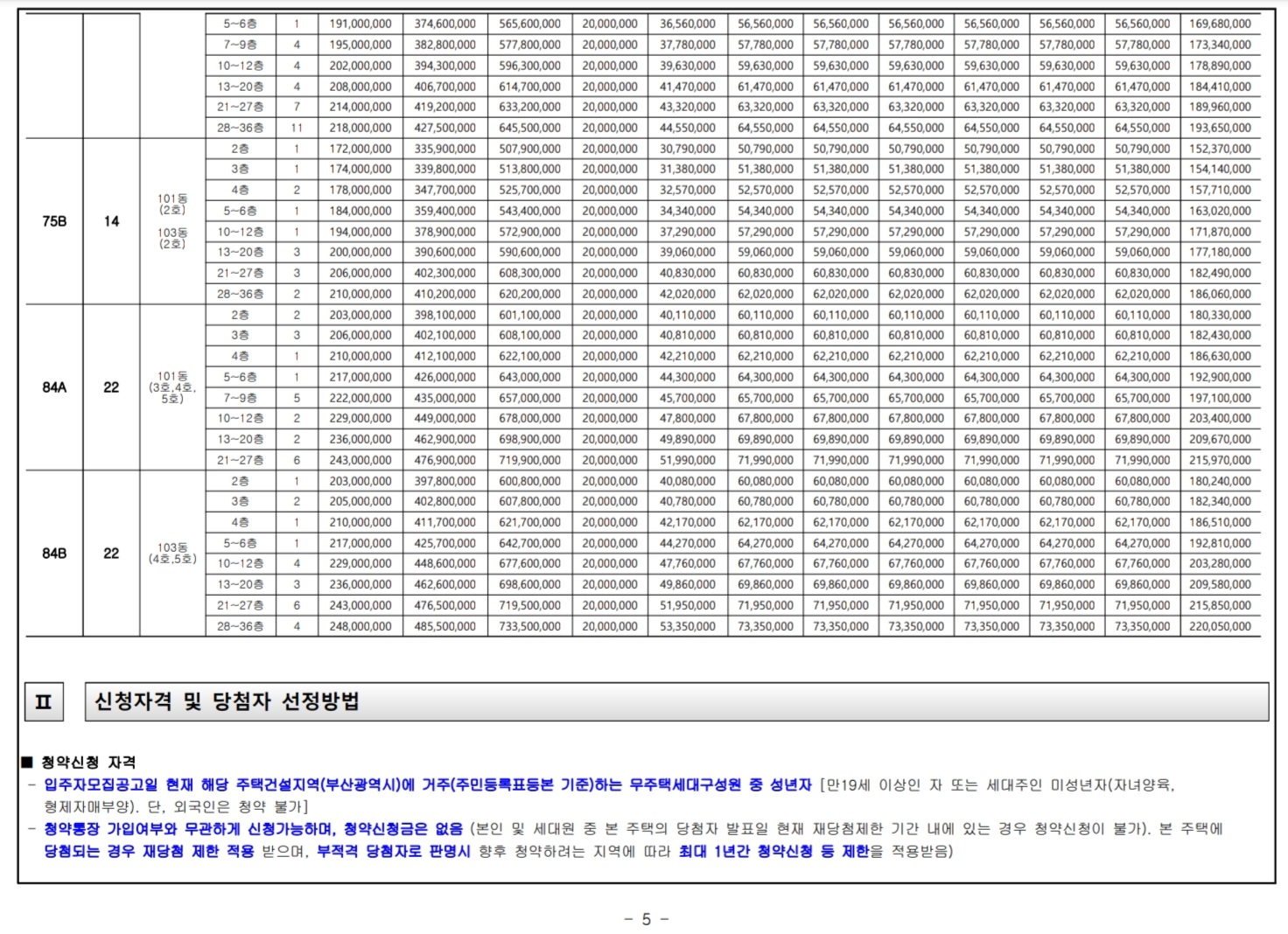Select the value 678,000,000

(529, 418)
